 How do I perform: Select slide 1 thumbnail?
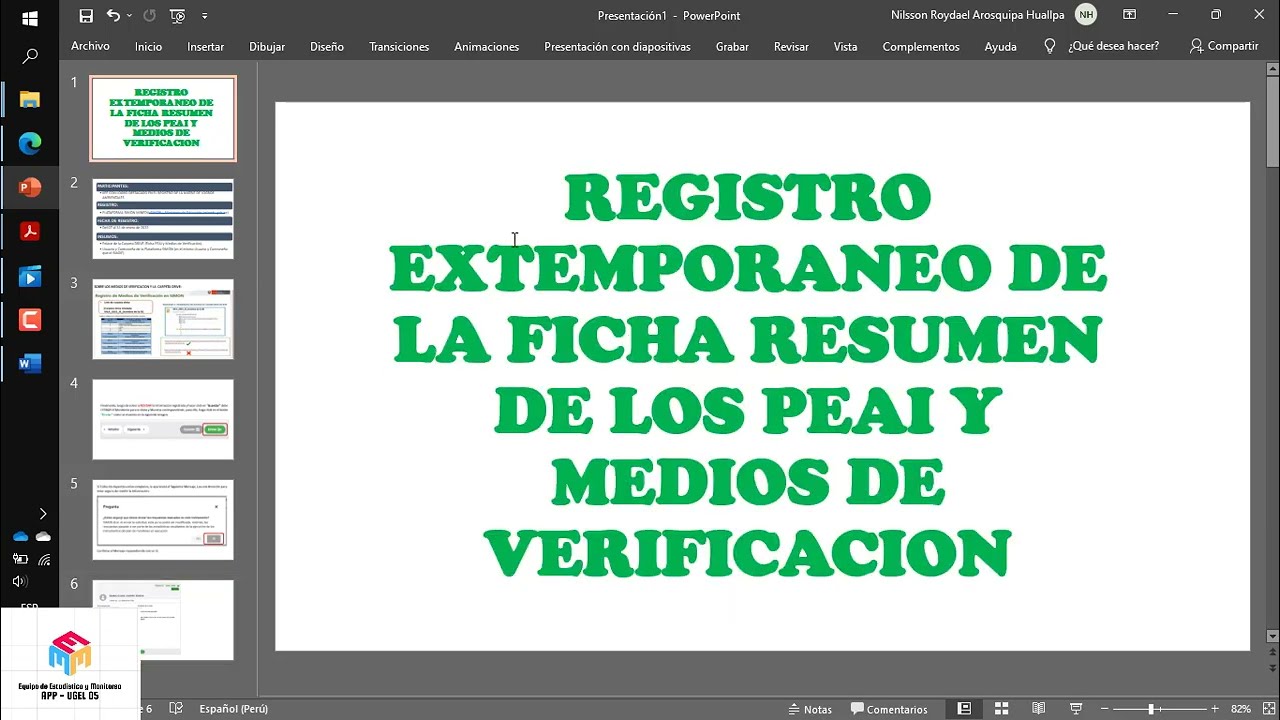[163, 118]
